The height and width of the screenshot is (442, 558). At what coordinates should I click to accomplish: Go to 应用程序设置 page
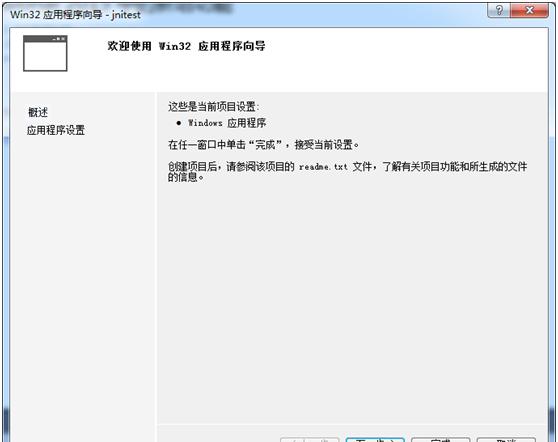pos(56,130)
